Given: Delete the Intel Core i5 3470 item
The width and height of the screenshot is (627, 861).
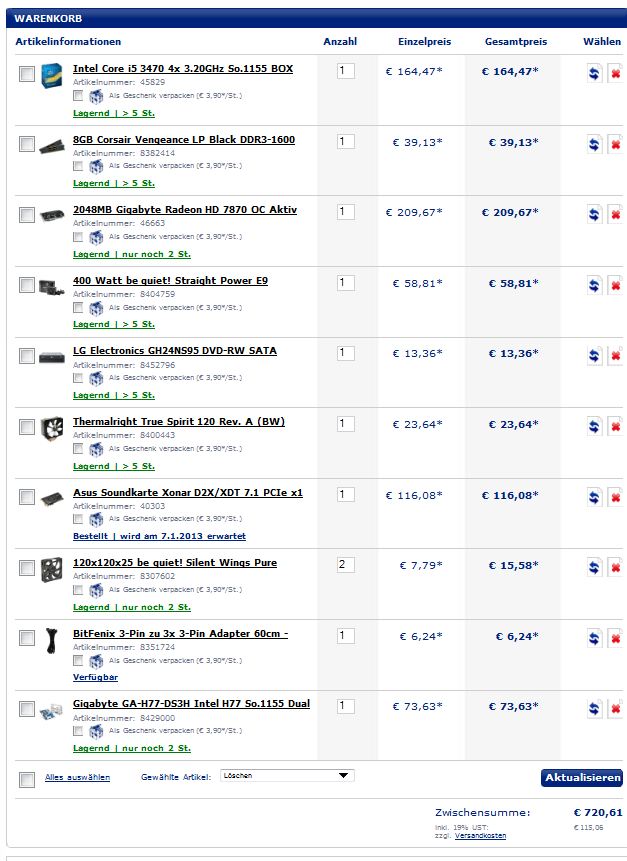Looking at the screenshot, I should tap(615, 74).
